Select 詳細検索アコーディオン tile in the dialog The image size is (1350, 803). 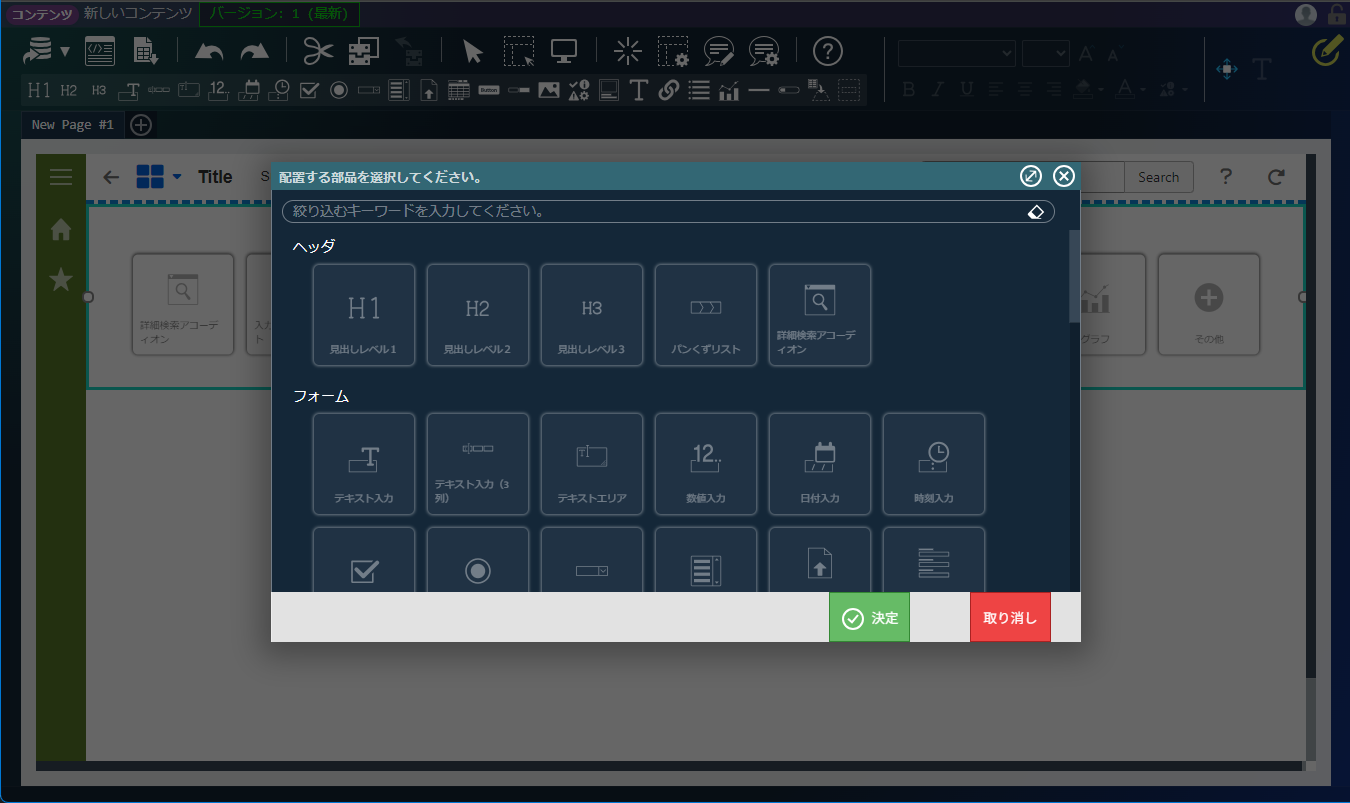(x=820, y=315)
